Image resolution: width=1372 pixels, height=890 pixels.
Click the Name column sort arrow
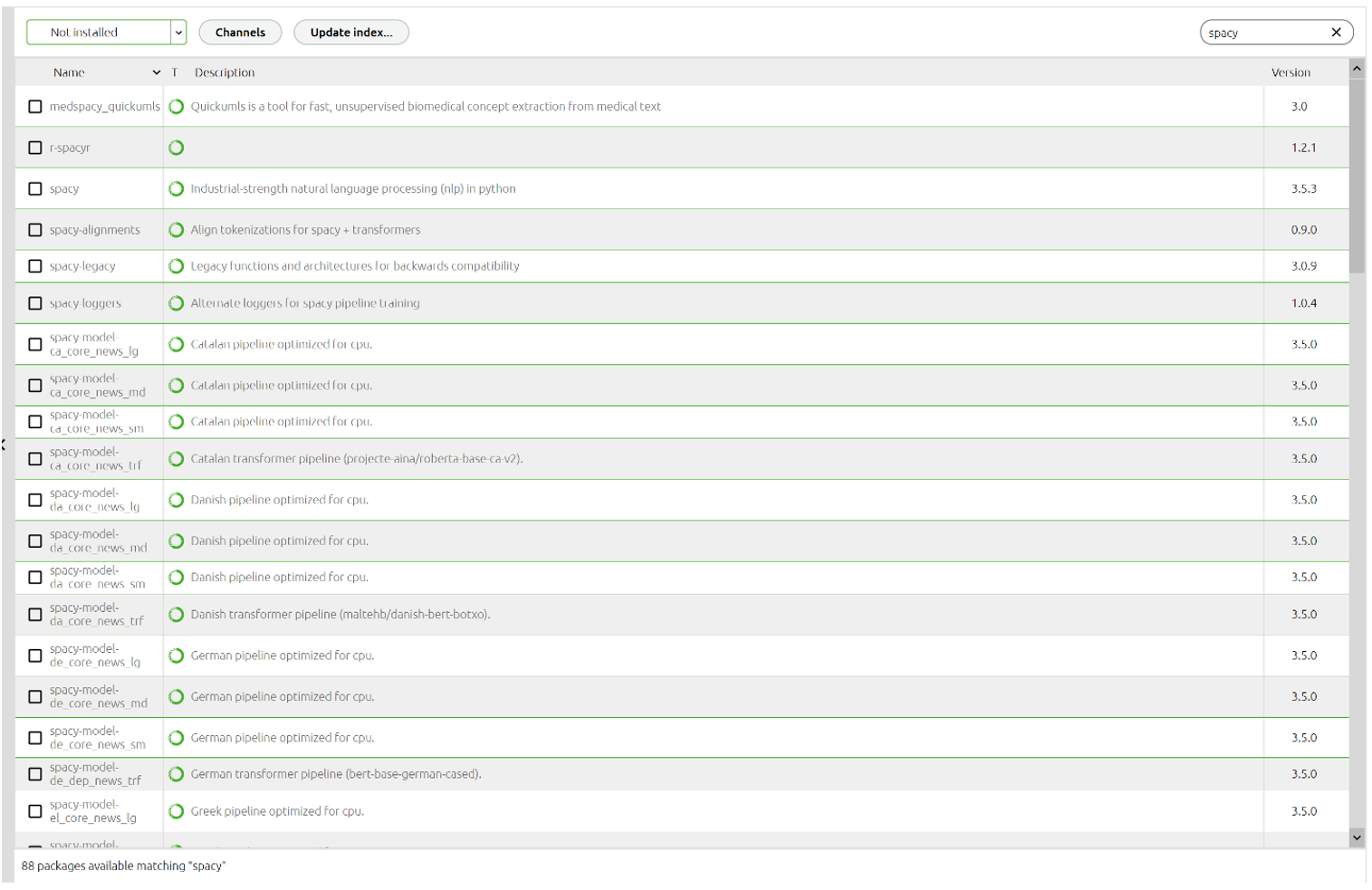pyautogui.click(x=156, y=72)
